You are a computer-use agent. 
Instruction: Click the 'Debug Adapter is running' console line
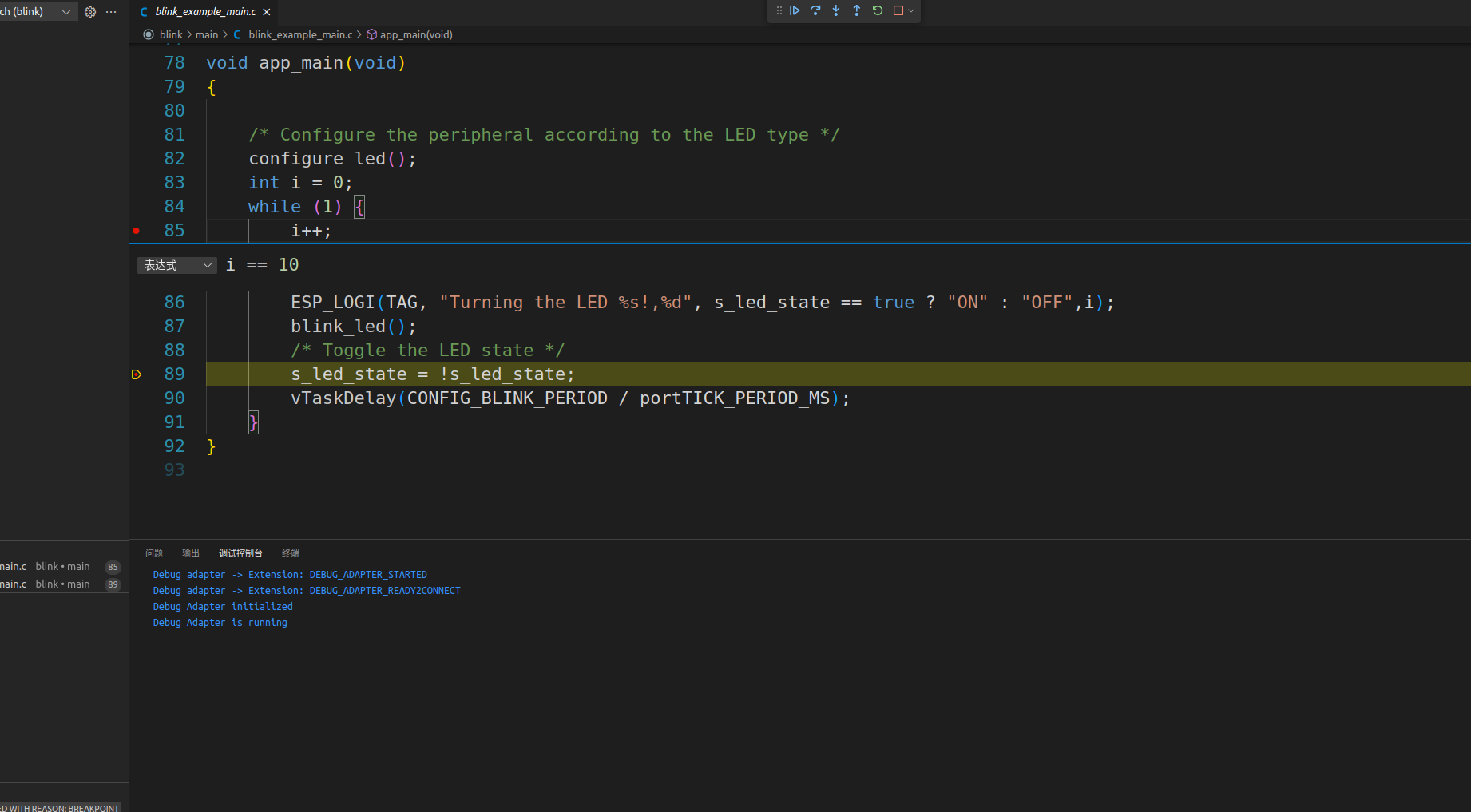coord(220,623)
